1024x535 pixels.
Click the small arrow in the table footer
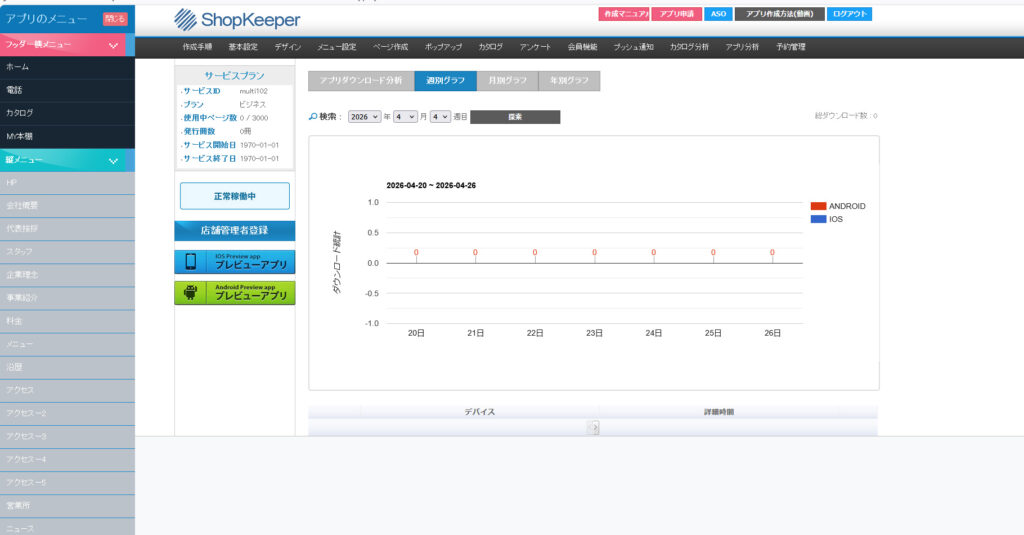tap(593, 428)
